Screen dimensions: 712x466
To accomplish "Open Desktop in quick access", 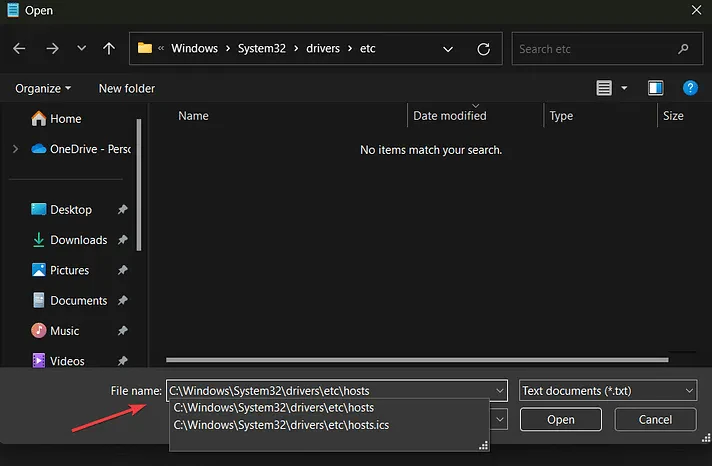I will 61,209.
